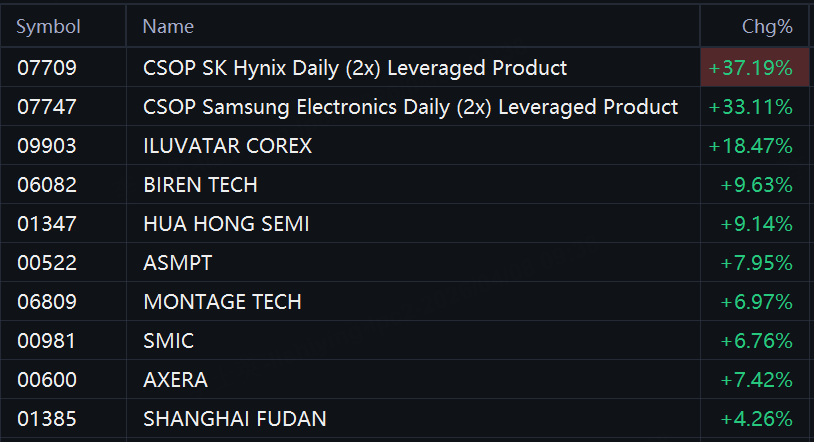
Task: Sort by the Symbol column header
Action: coord(49,27)
